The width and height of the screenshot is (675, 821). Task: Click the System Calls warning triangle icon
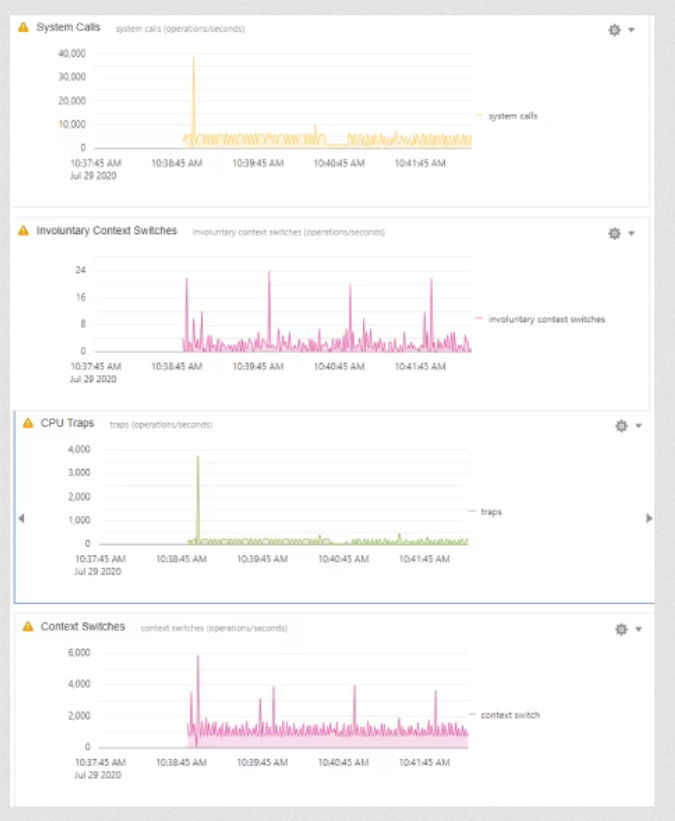24,27
